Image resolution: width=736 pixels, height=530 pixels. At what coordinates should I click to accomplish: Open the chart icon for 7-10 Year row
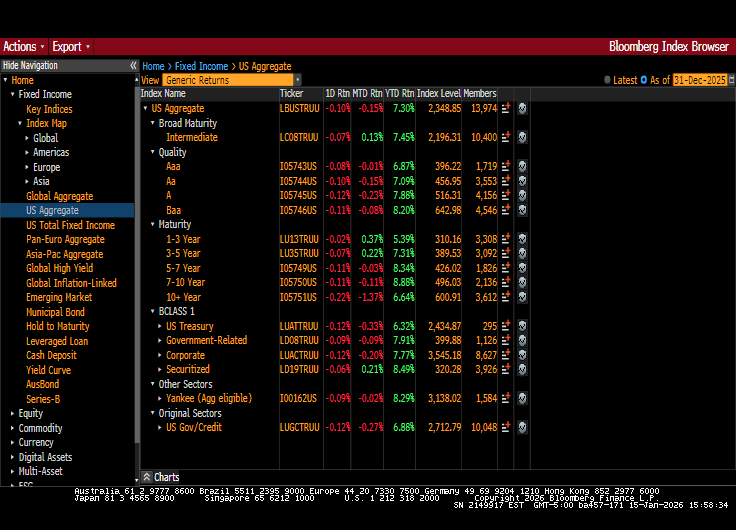point(522,283)
